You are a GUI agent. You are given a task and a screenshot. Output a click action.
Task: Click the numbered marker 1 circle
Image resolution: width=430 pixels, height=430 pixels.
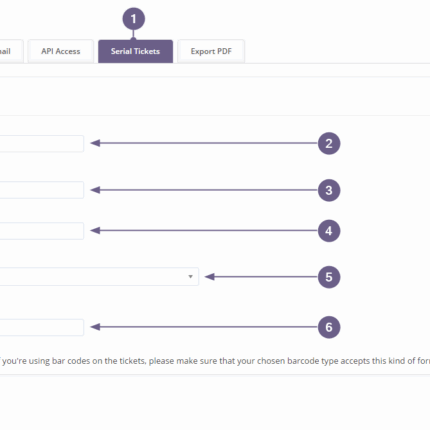click(x=134, y=19)
